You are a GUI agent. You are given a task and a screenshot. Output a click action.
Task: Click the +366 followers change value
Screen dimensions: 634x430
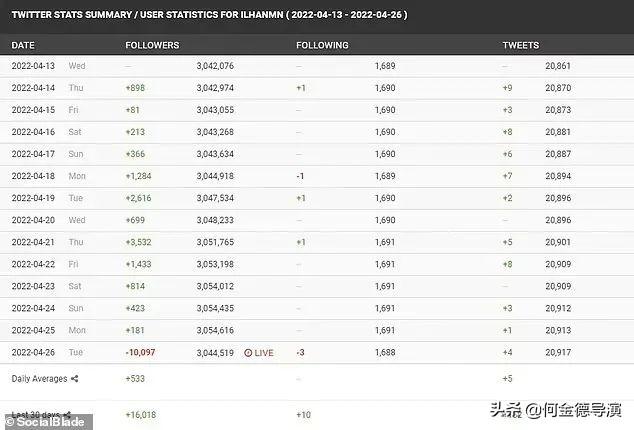(x=135, y=154)
